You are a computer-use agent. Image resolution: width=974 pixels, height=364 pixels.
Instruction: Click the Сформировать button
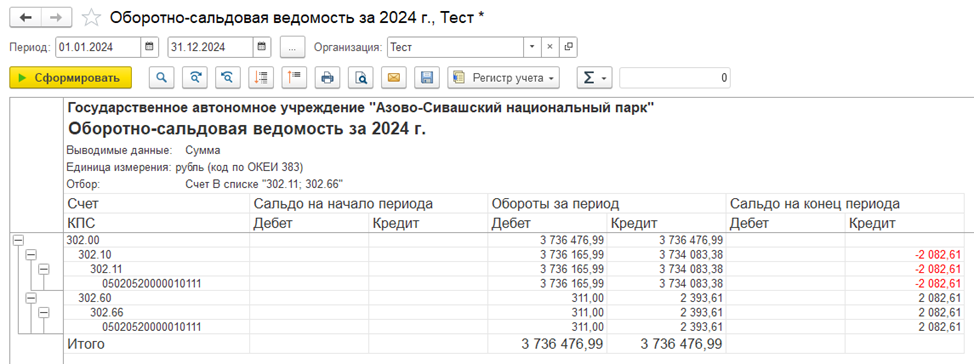71,78
